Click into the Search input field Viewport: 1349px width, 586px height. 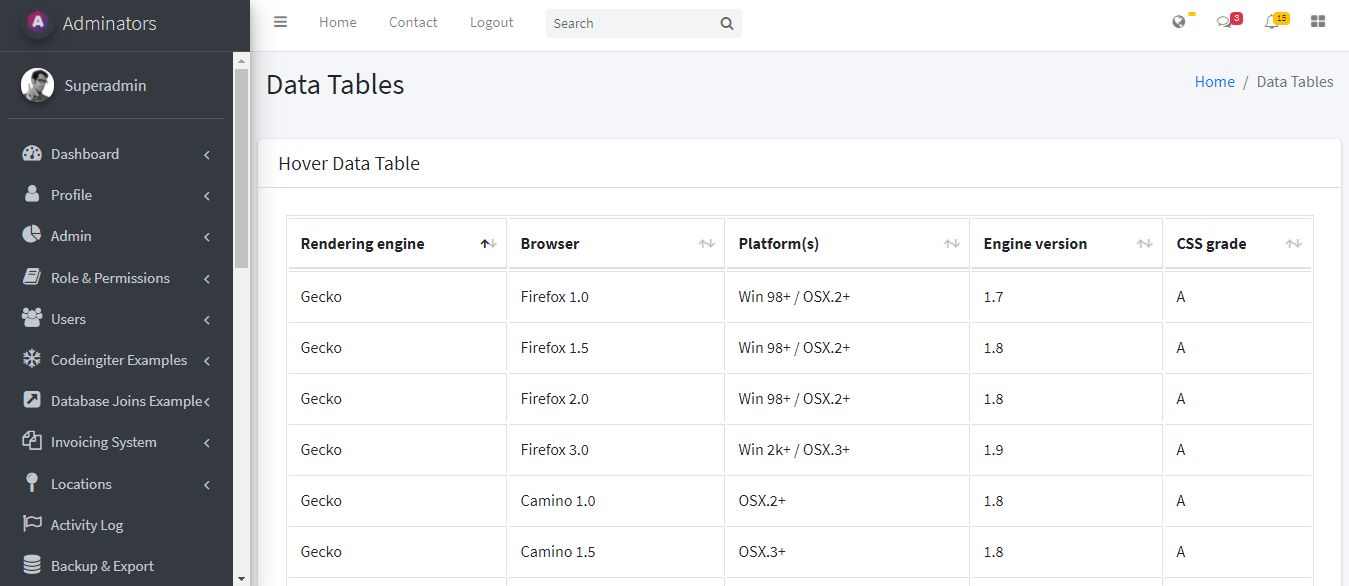630,24
